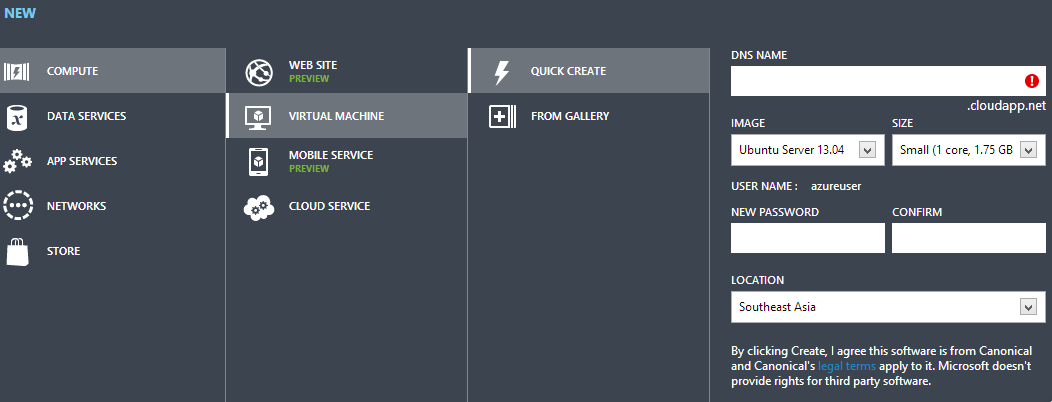This screenshot has width=1052, height=402.
Task: Select the COMPUTE category
Action: (113, 70)
